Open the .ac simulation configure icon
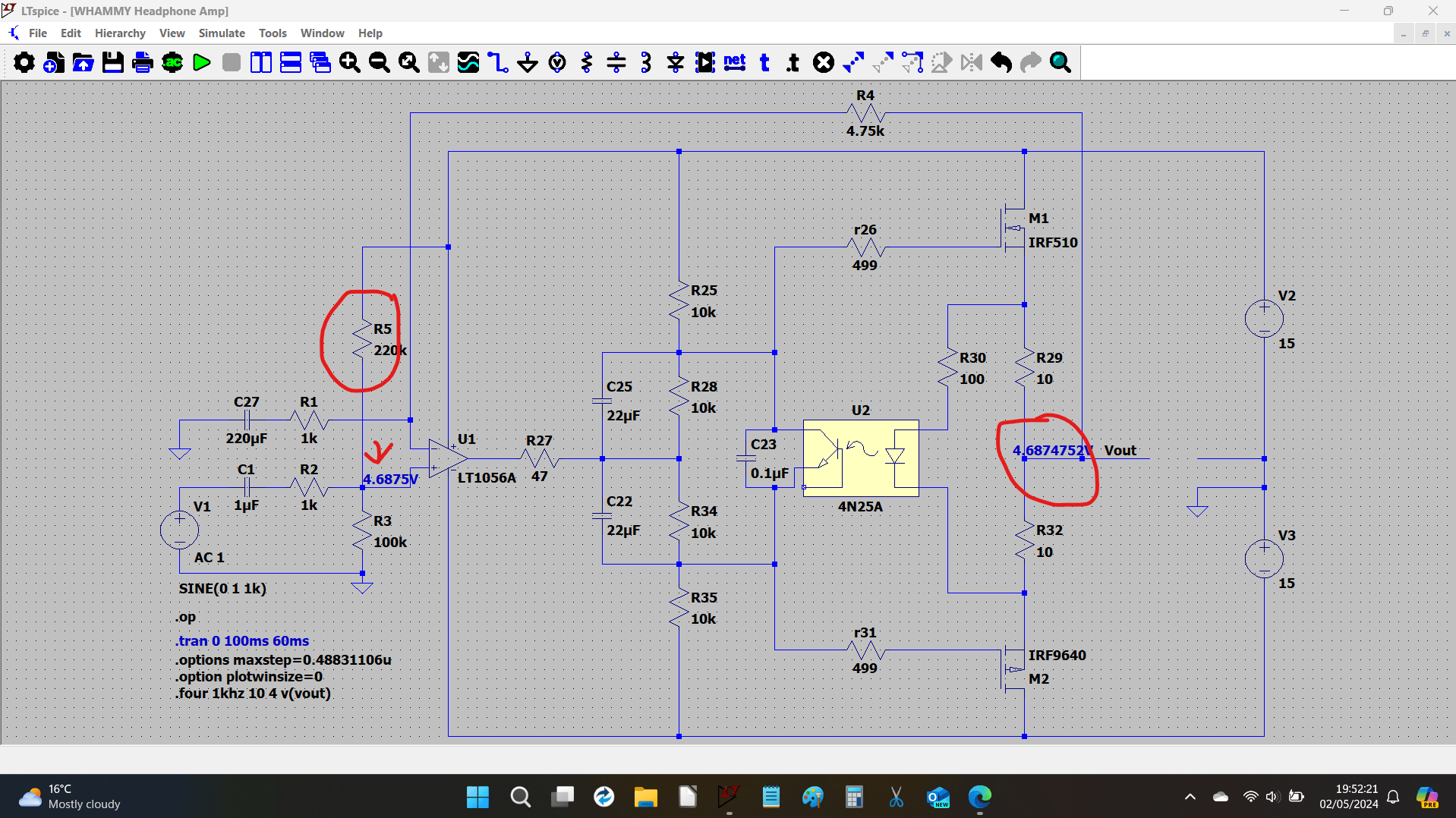The image size is (1456, 818). (x=172, y=62)
